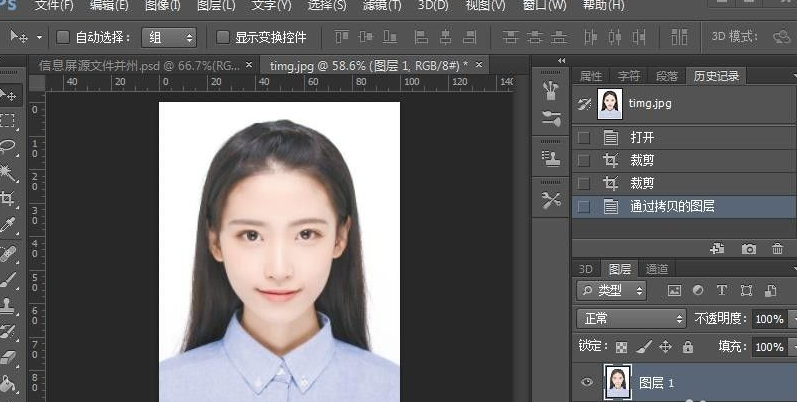Select the Brush tool in the toolbox

(x=7, y=279)
